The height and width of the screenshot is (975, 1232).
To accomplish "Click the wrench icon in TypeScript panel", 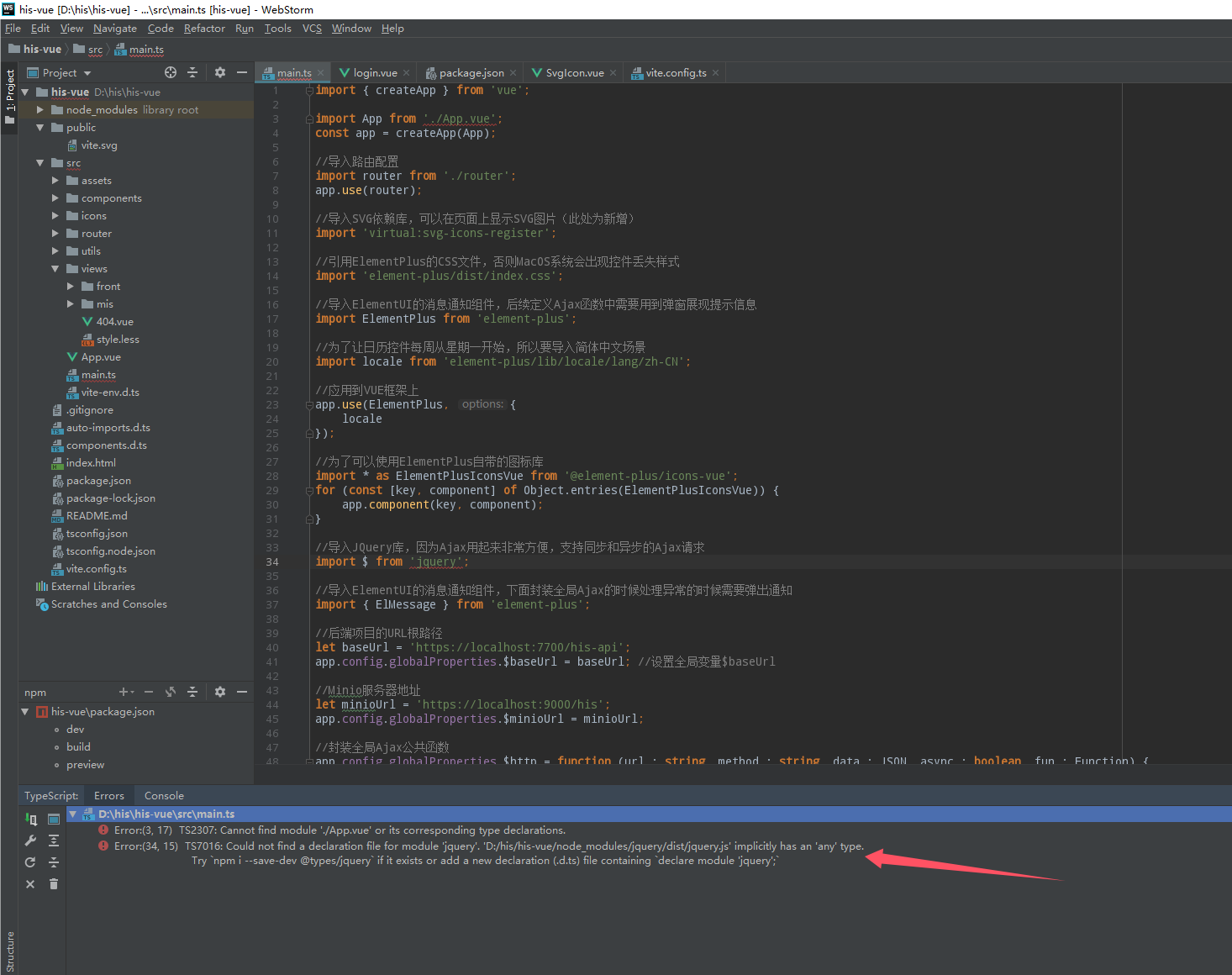I will (30, 841).
